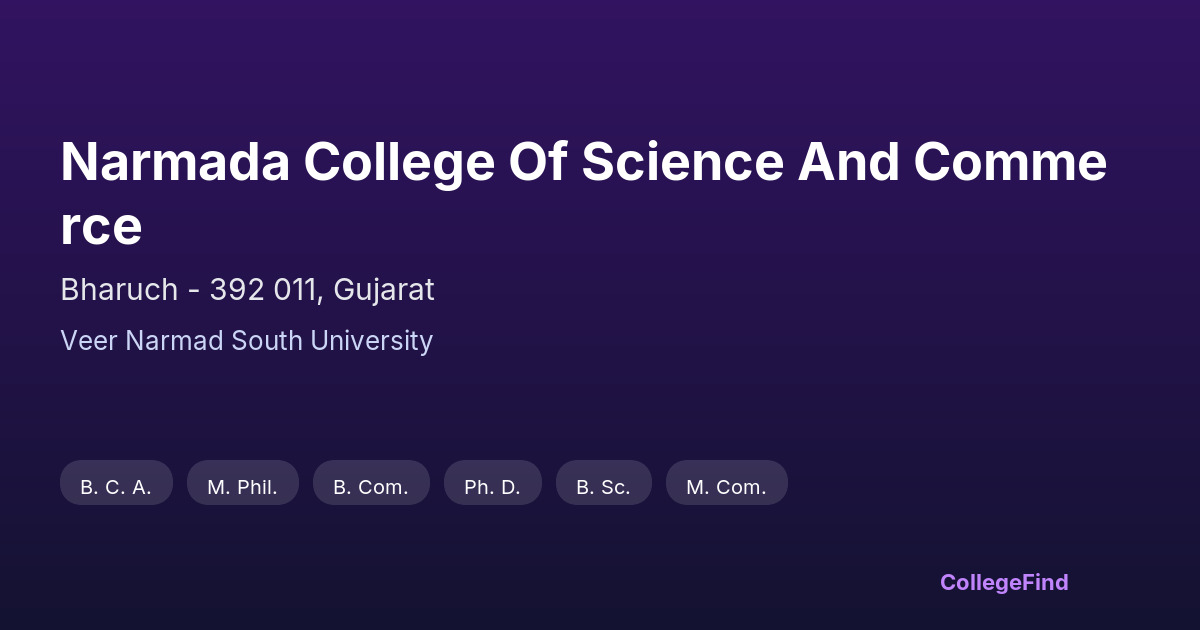
Task: Click the PIN code 392 011
Action: click(266, 290)
